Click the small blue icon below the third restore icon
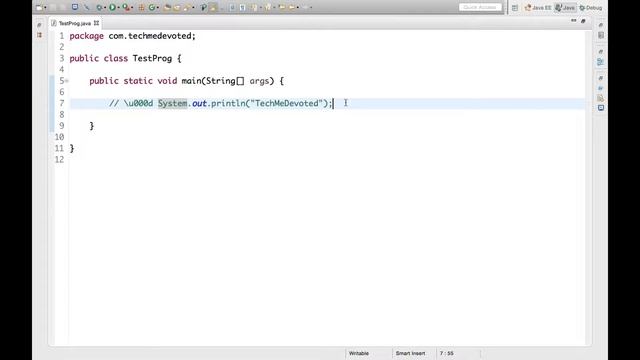This screenshot has width=640, height=360. coord(600,88)
